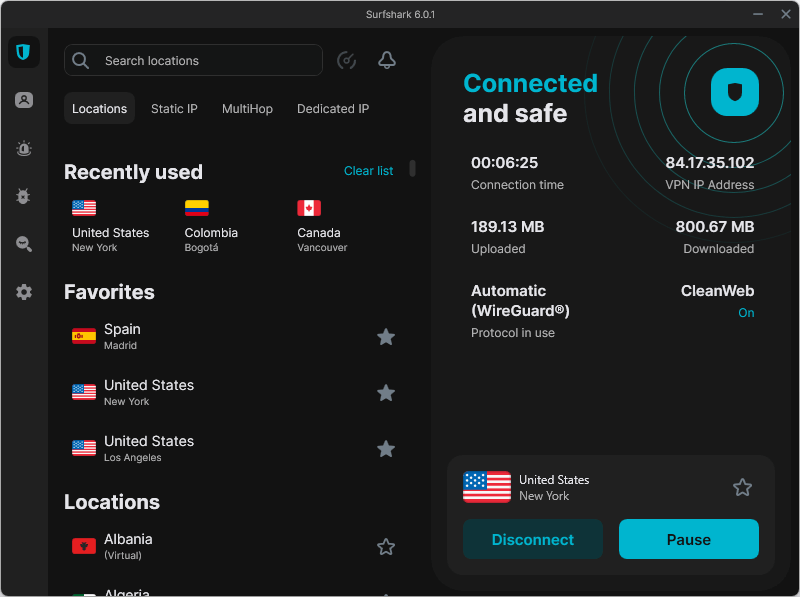
Task: Click the Search locations field
Action: point(193,60)
